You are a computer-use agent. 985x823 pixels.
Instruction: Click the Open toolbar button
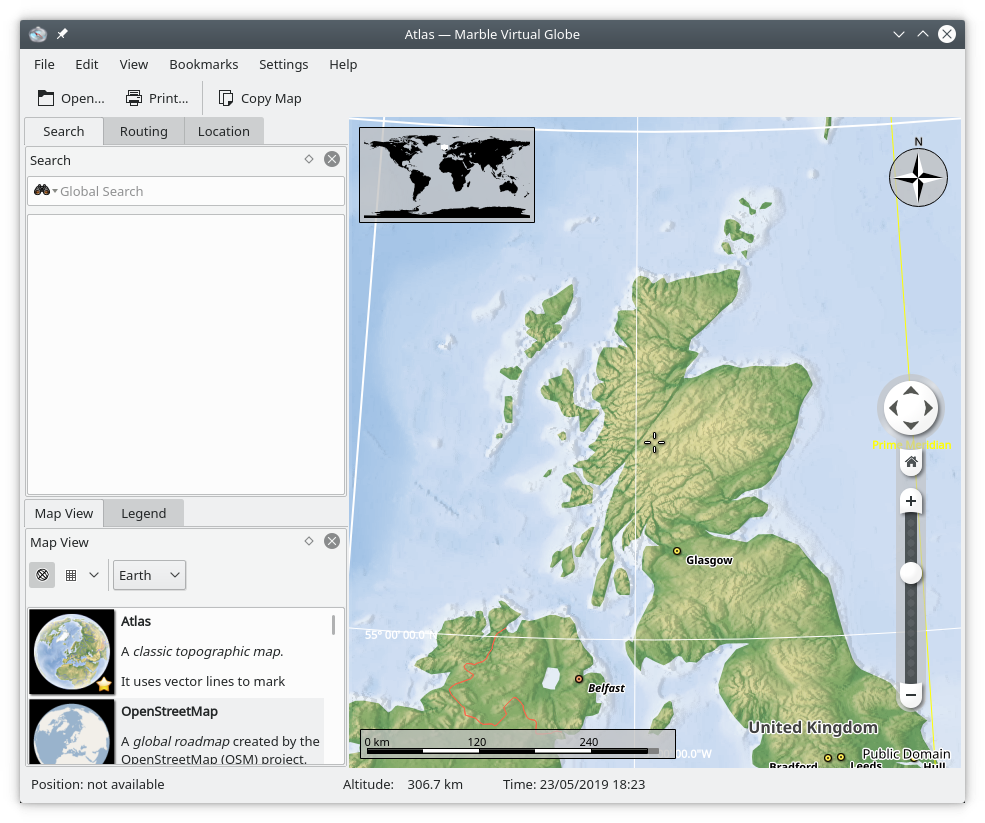click(x=70, y=98)
